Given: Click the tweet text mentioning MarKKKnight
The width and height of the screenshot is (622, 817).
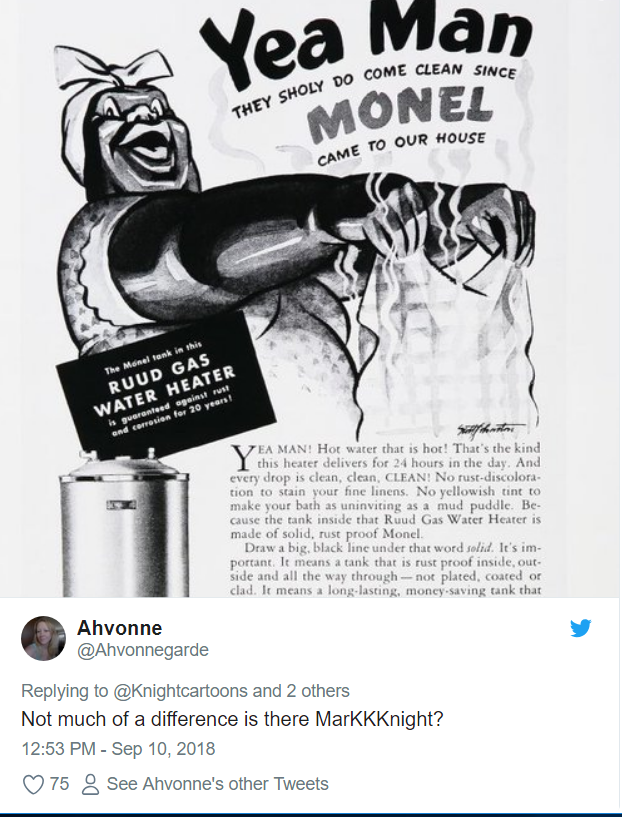Looking at the screenshot, I should [x=232, y=719].
